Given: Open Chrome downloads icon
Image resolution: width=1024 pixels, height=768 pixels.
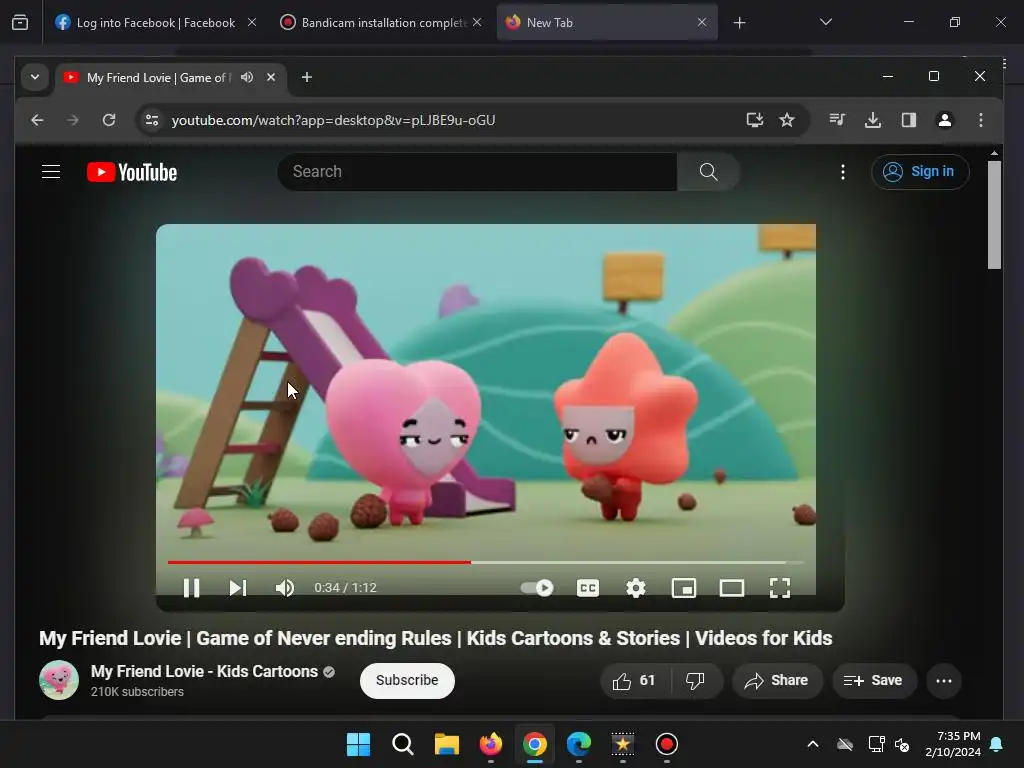Looking at the screenshot, I should coord(872,120).
